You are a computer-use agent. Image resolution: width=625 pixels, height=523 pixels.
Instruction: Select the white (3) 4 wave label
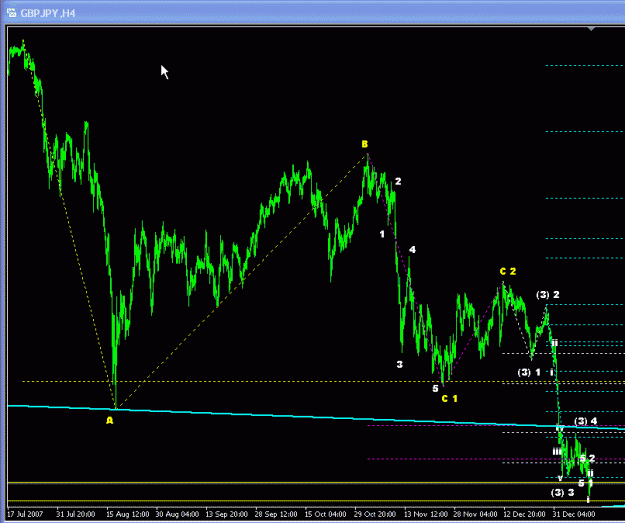(x=586, y=421)
